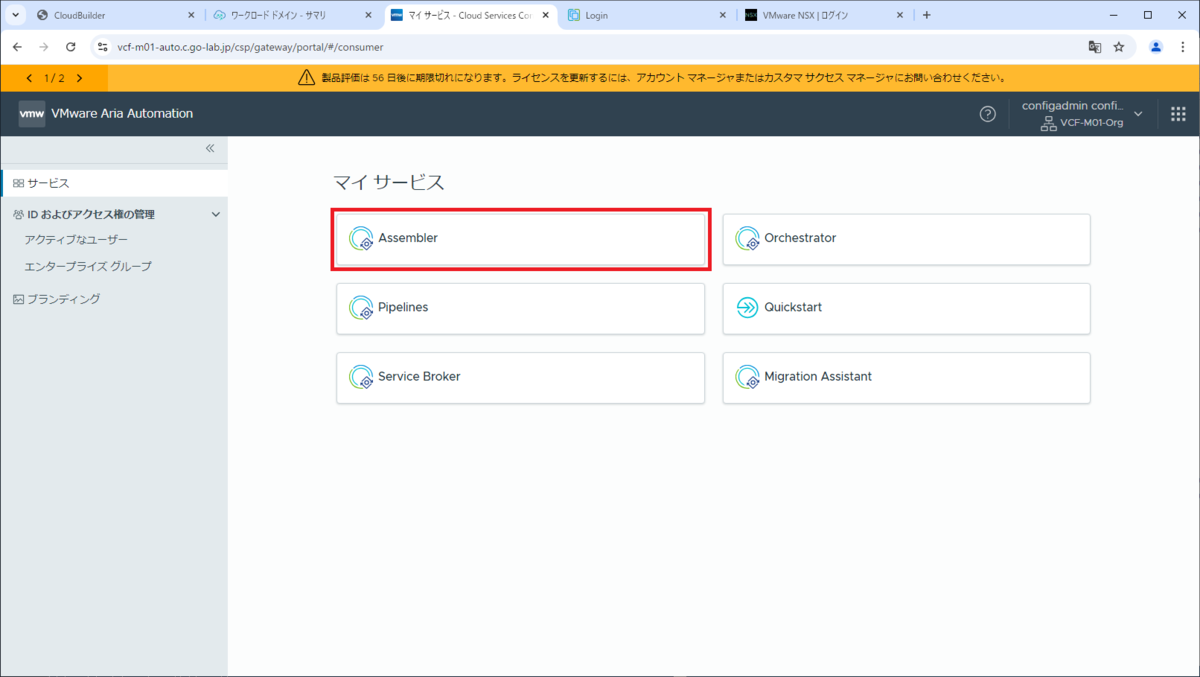Bookmark this page with star icon

(1119, 47)
